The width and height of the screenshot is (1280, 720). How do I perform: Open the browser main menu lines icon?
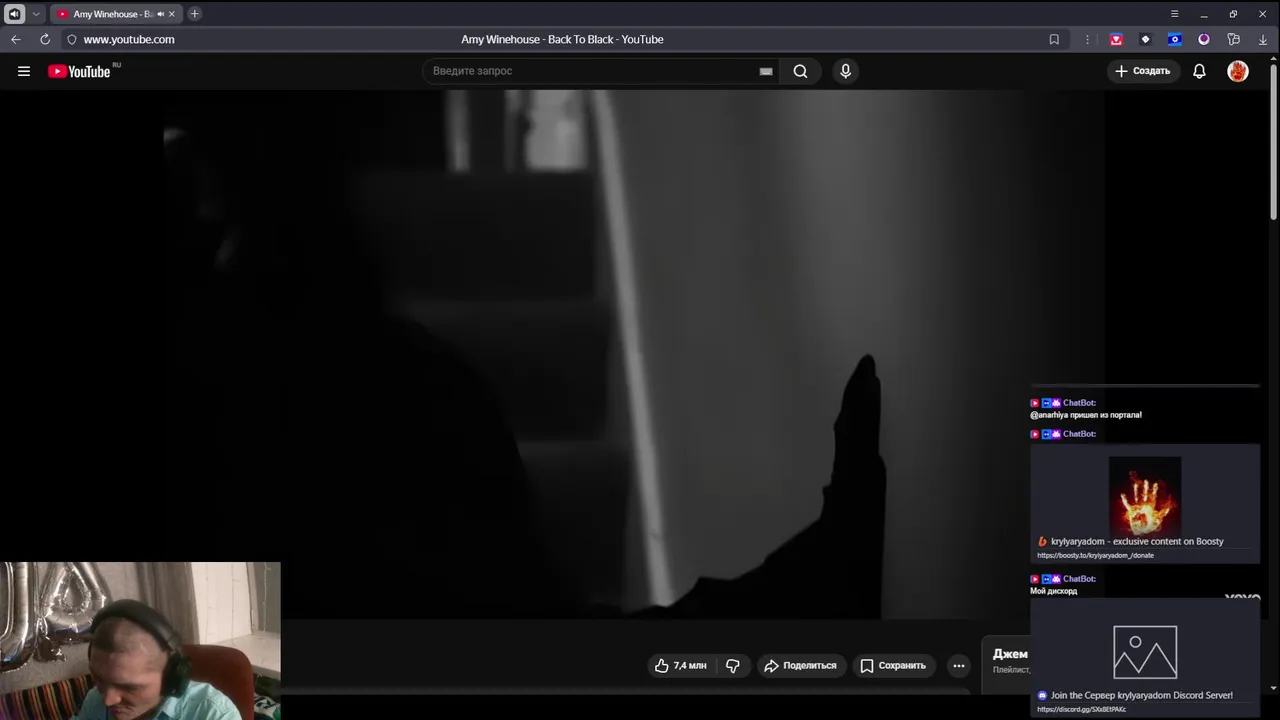point(1175,14)
